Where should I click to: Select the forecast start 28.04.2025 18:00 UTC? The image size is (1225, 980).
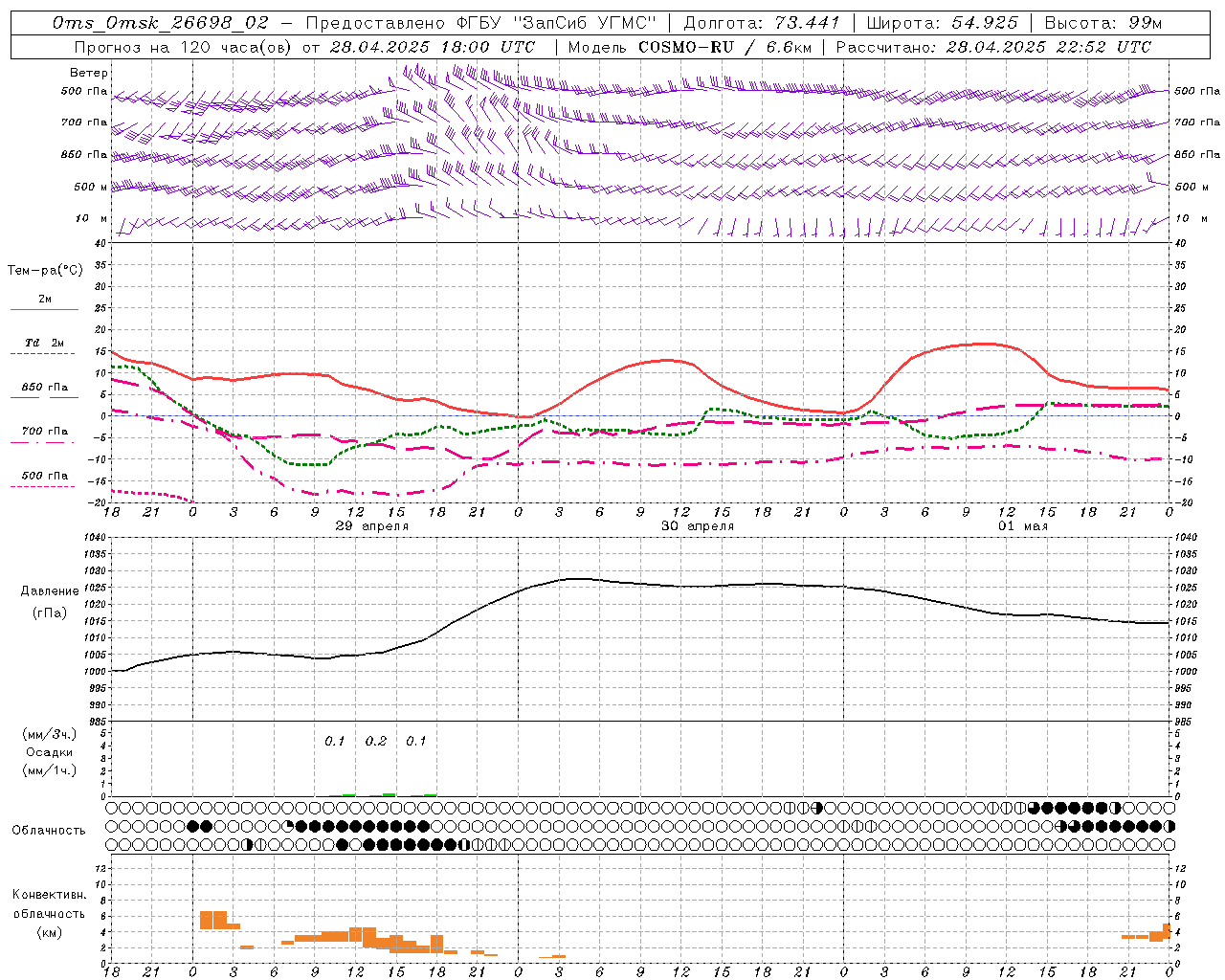pos(433,47)
